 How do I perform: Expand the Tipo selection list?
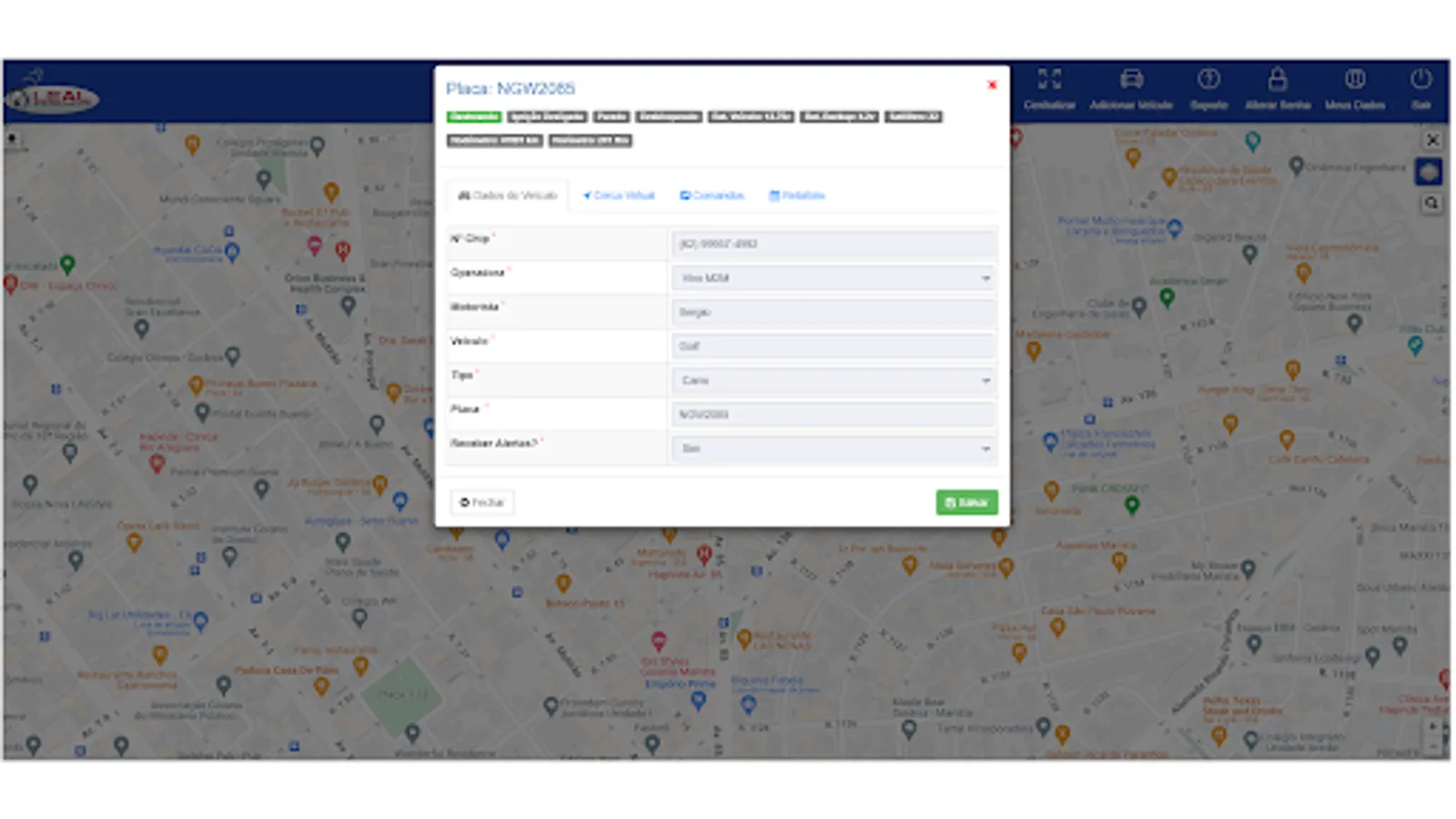point(832,380)
